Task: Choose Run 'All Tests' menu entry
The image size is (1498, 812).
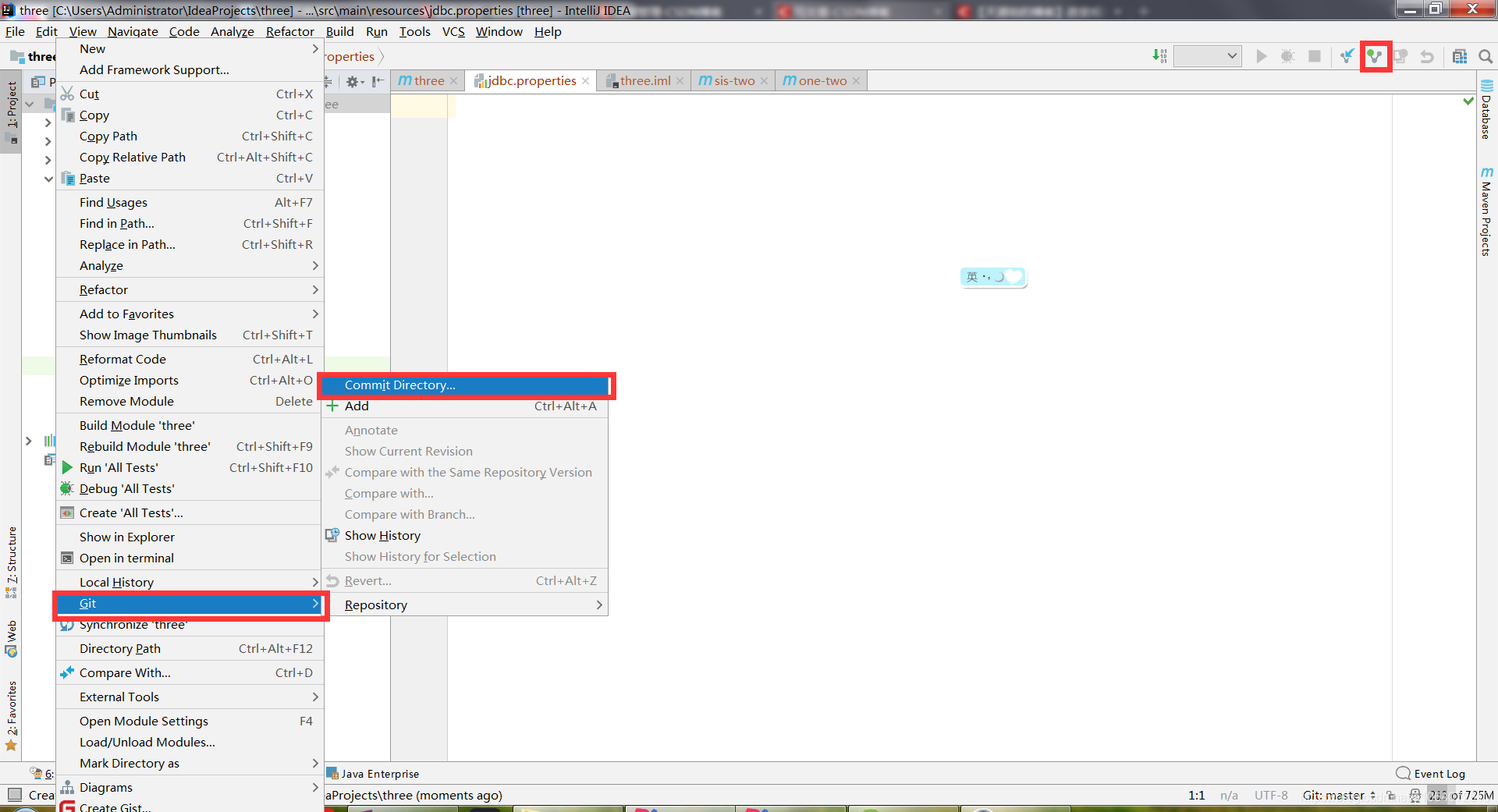Action: (x=190, y=468)
